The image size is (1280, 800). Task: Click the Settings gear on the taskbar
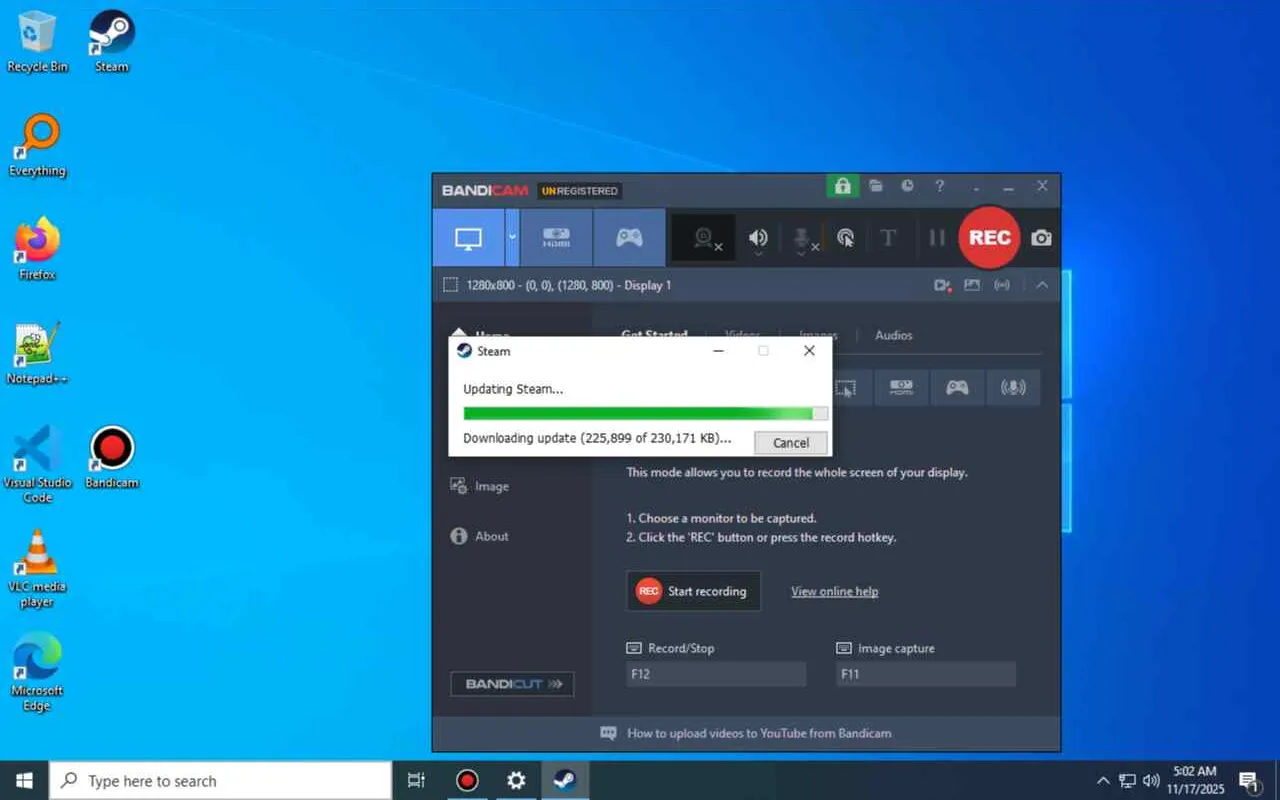tap(516, 781)
